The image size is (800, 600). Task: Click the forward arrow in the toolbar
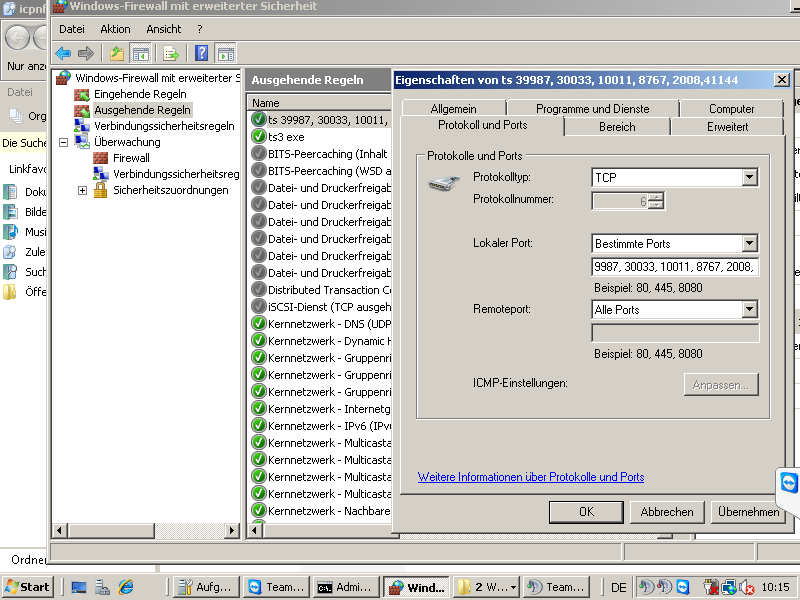pos(86,53)
